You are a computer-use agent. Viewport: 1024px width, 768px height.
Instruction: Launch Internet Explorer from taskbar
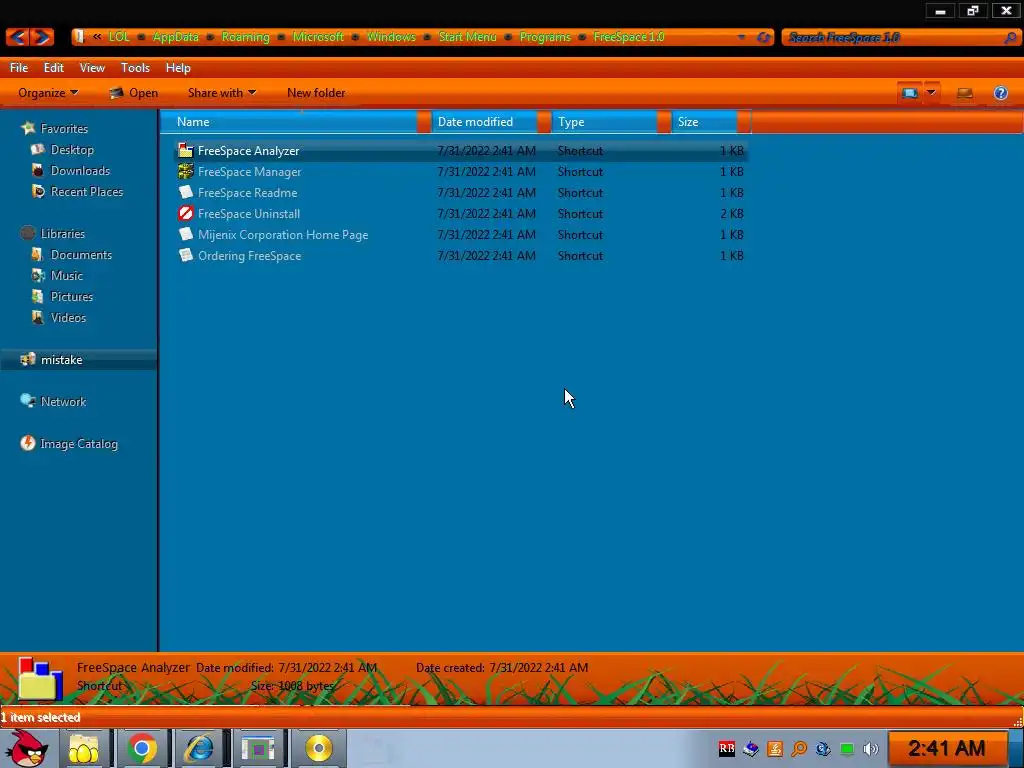click(x=199, y=748)
